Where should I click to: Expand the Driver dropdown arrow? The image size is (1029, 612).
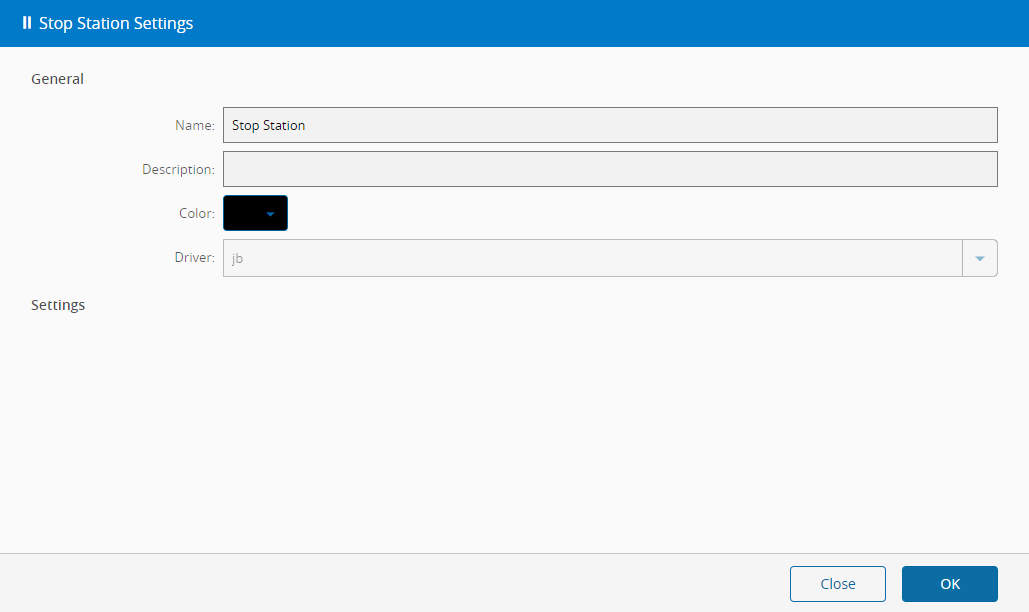(980, 258)
